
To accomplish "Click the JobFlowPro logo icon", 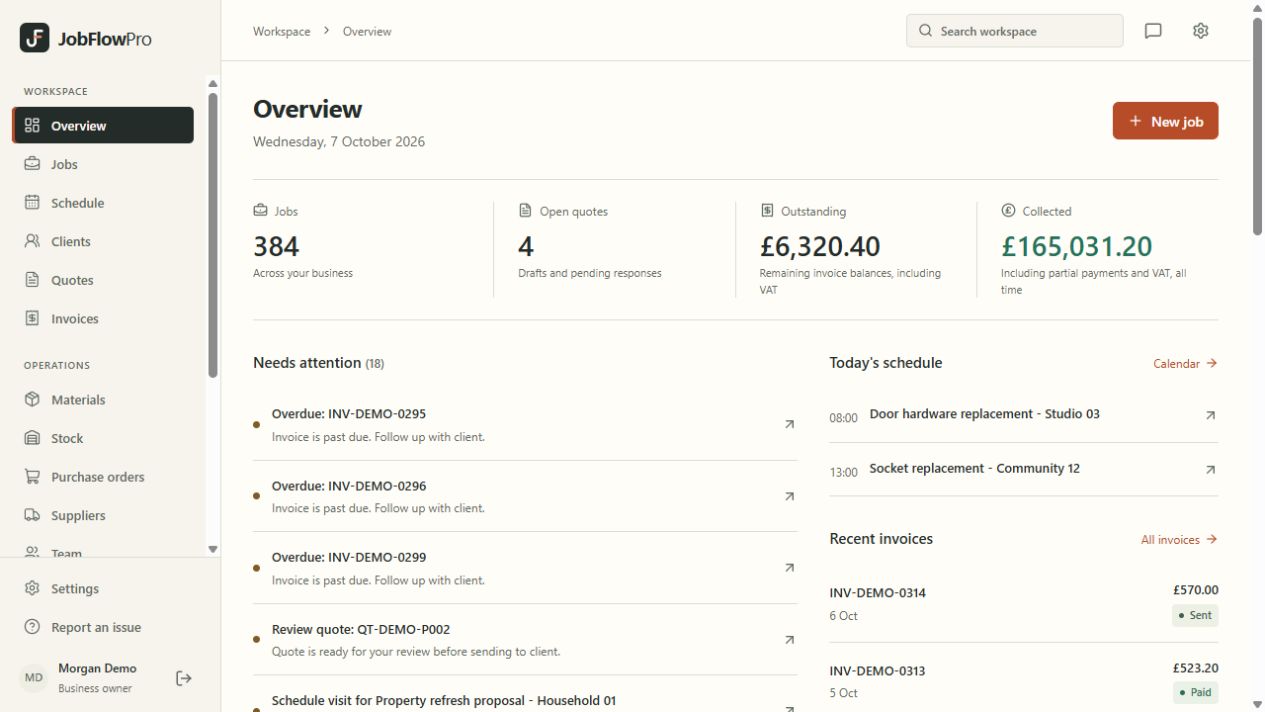I will (34, 38).
